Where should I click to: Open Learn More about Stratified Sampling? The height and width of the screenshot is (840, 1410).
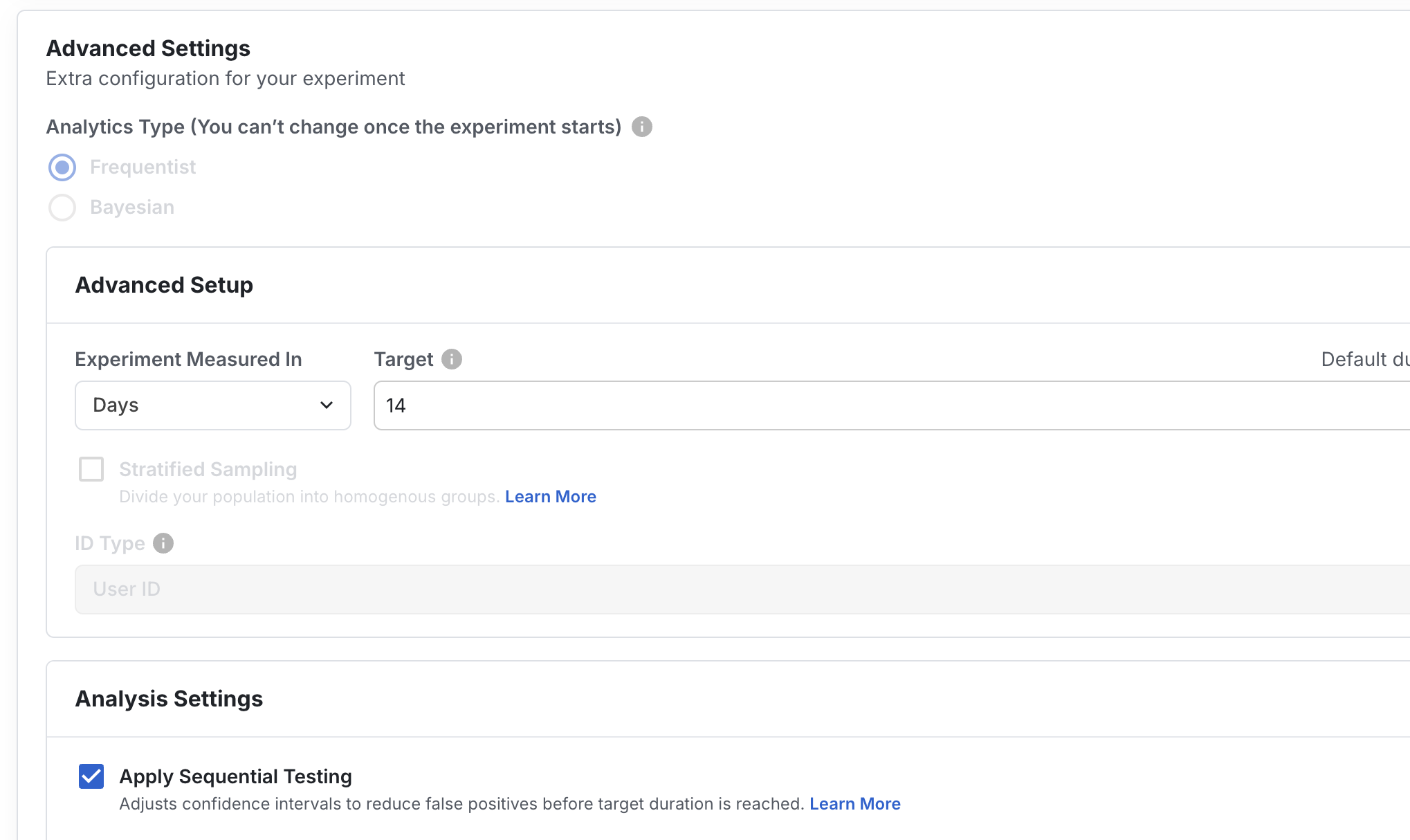pos(551,496)
